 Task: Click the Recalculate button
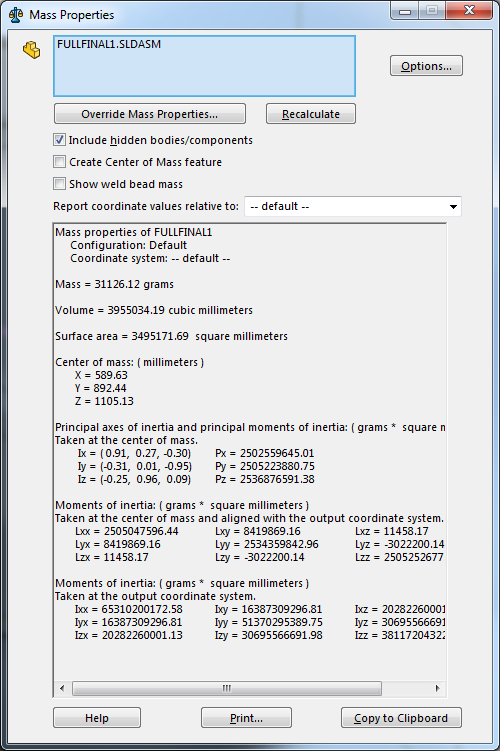pyautogui.click(x=311, y=114)
